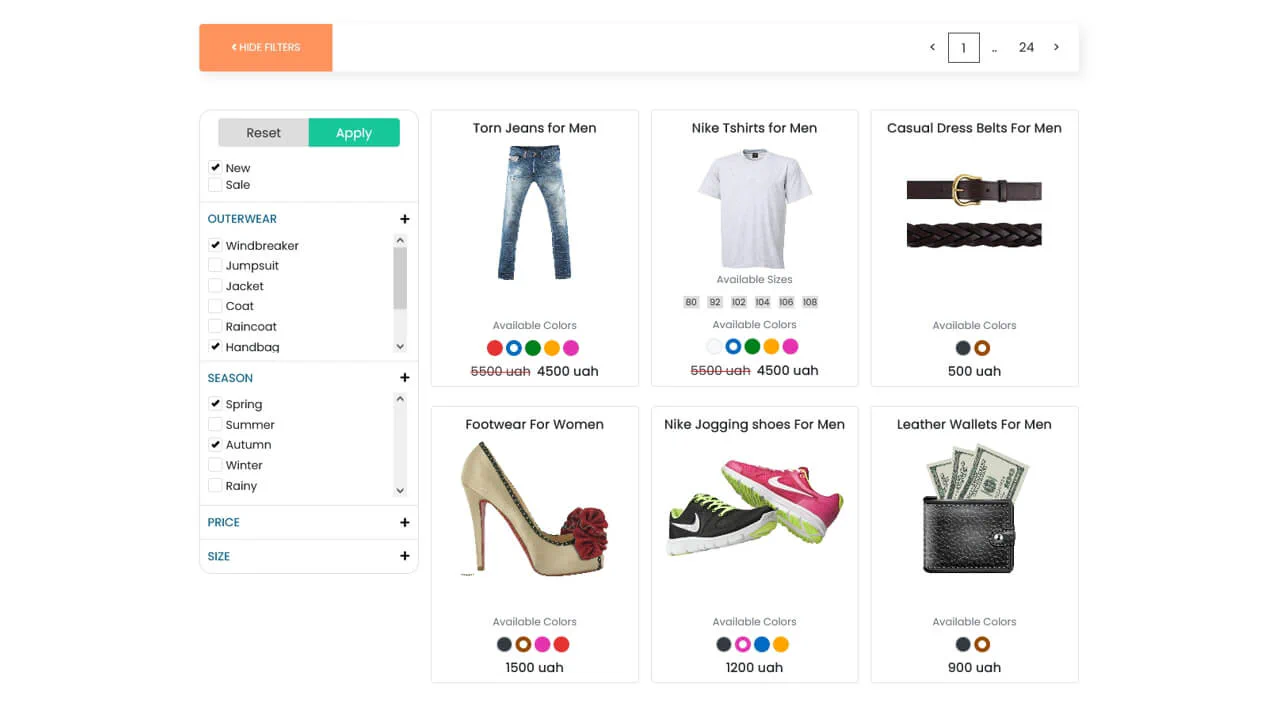Uncheck Windbreaker filter
This screenshot has width=1280, height=720.
click(x=215, y=245)
